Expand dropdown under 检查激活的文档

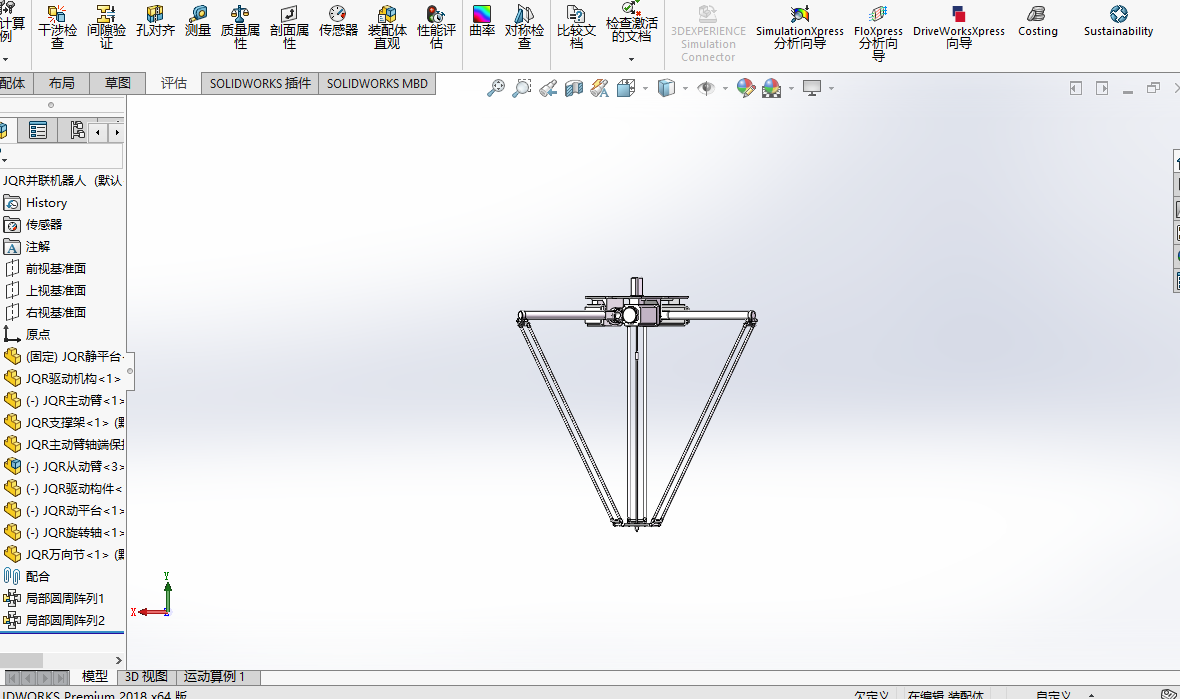coord(631,59)
